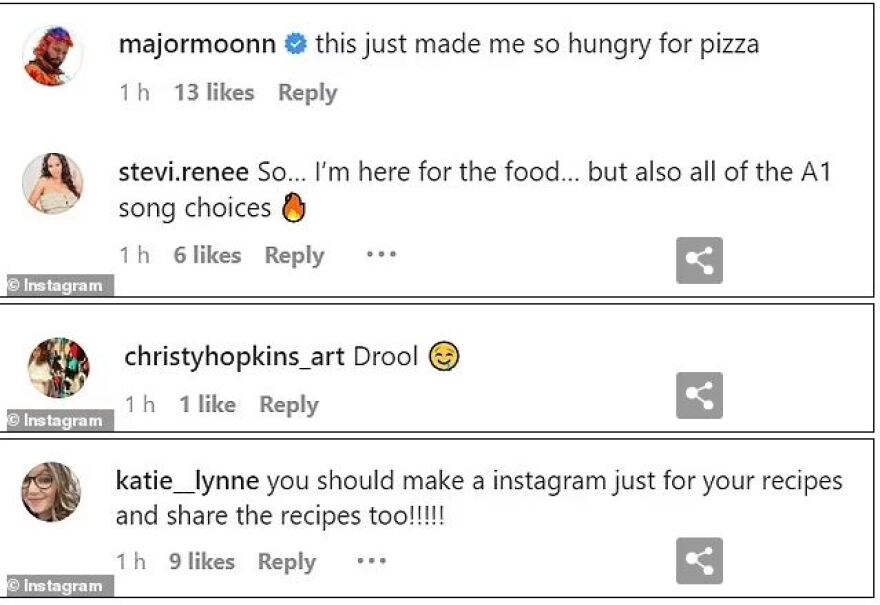Open majormoonn's profile picture
Image resolution: width=880 pixels, height=605 pixels.
(51, 55)
